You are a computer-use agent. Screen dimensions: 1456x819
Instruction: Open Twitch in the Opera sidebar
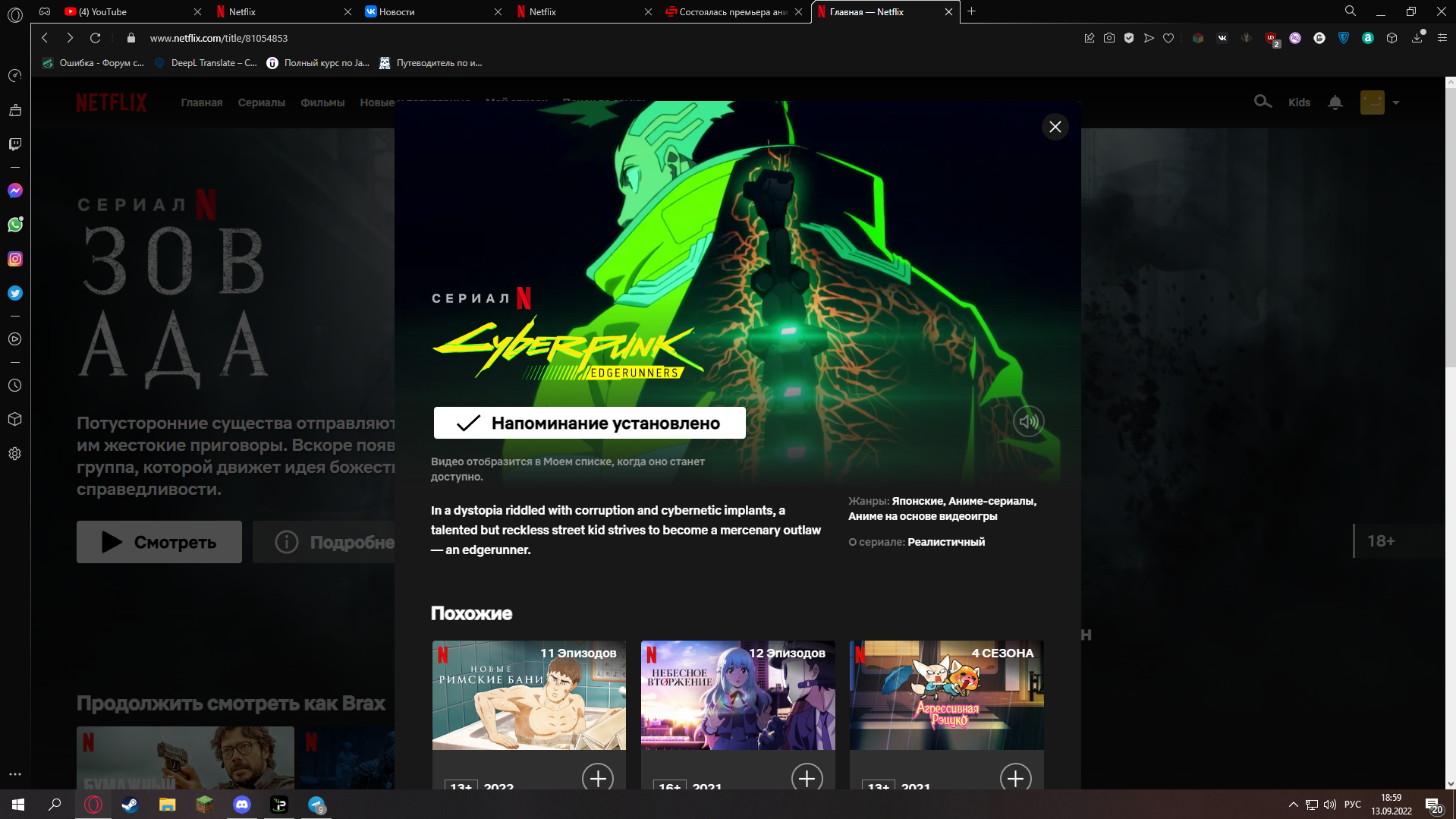(x=15, y=144)
